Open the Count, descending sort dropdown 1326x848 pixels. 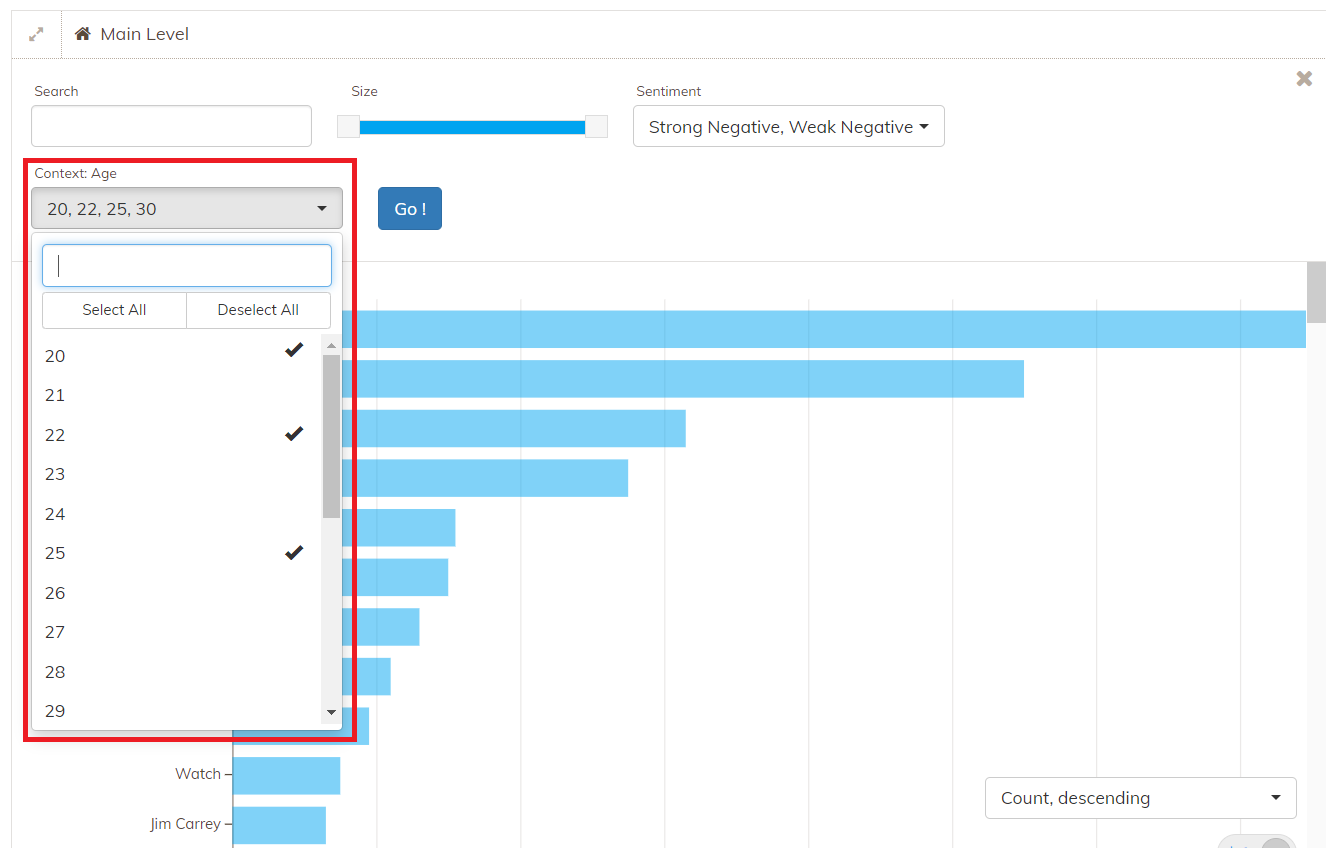1141,798
